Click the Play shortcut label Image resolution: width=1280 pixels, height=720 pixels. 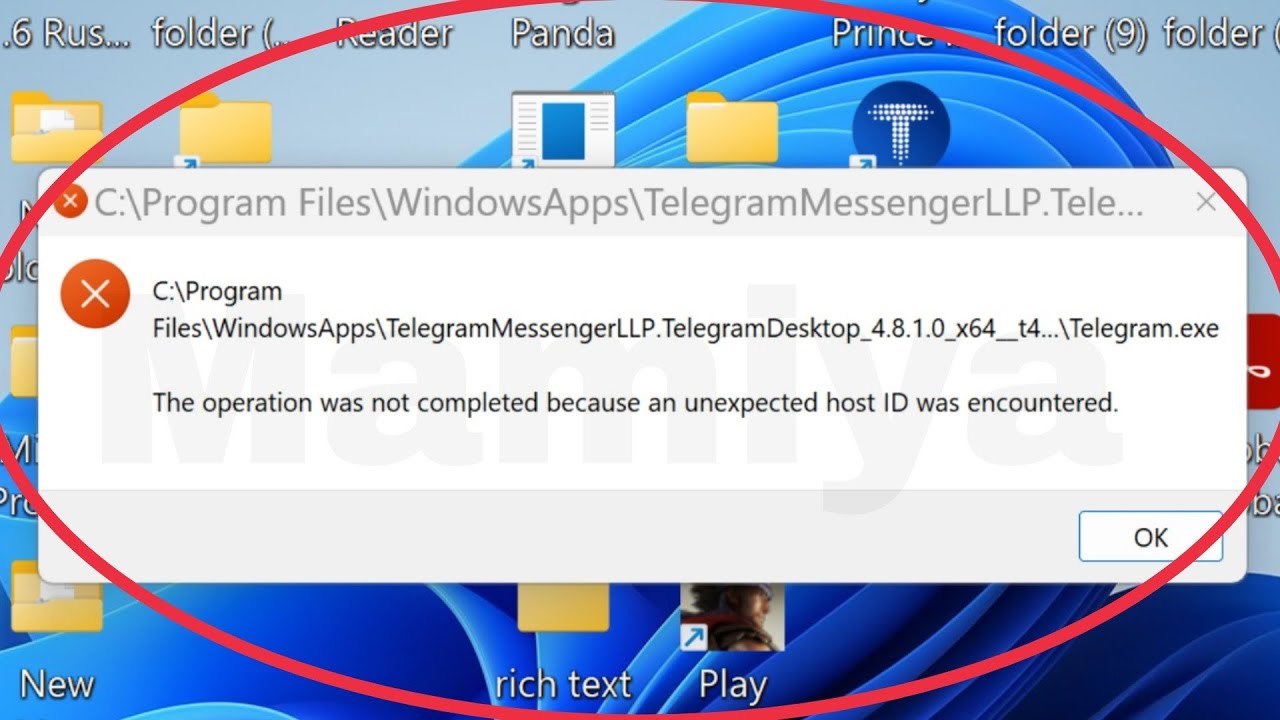click(x=732, y=686)
